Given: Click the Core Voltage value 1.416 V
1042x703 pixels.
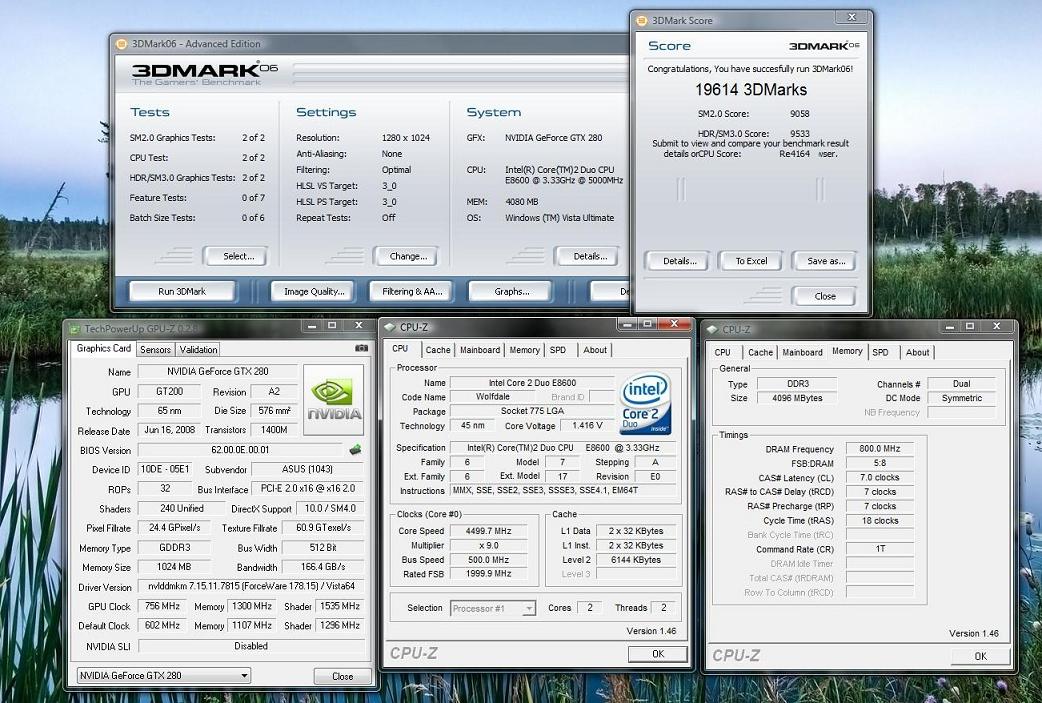Looking at the screenshot, I should click(587, 425).
